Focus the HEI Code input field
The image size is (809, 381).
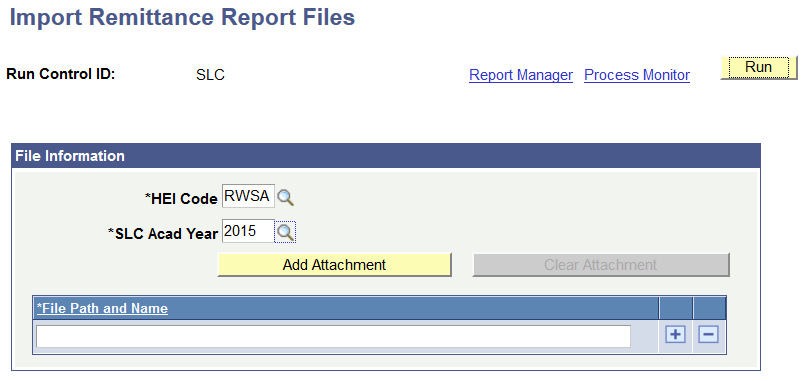(248, 196)
